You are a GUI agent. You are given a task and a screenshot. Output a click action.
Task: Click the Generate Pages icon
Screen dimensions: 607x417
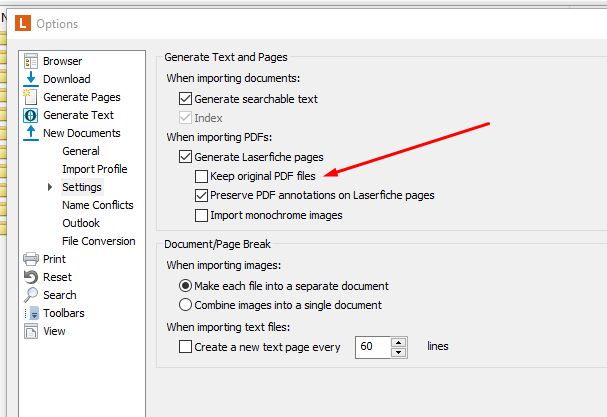31,97
